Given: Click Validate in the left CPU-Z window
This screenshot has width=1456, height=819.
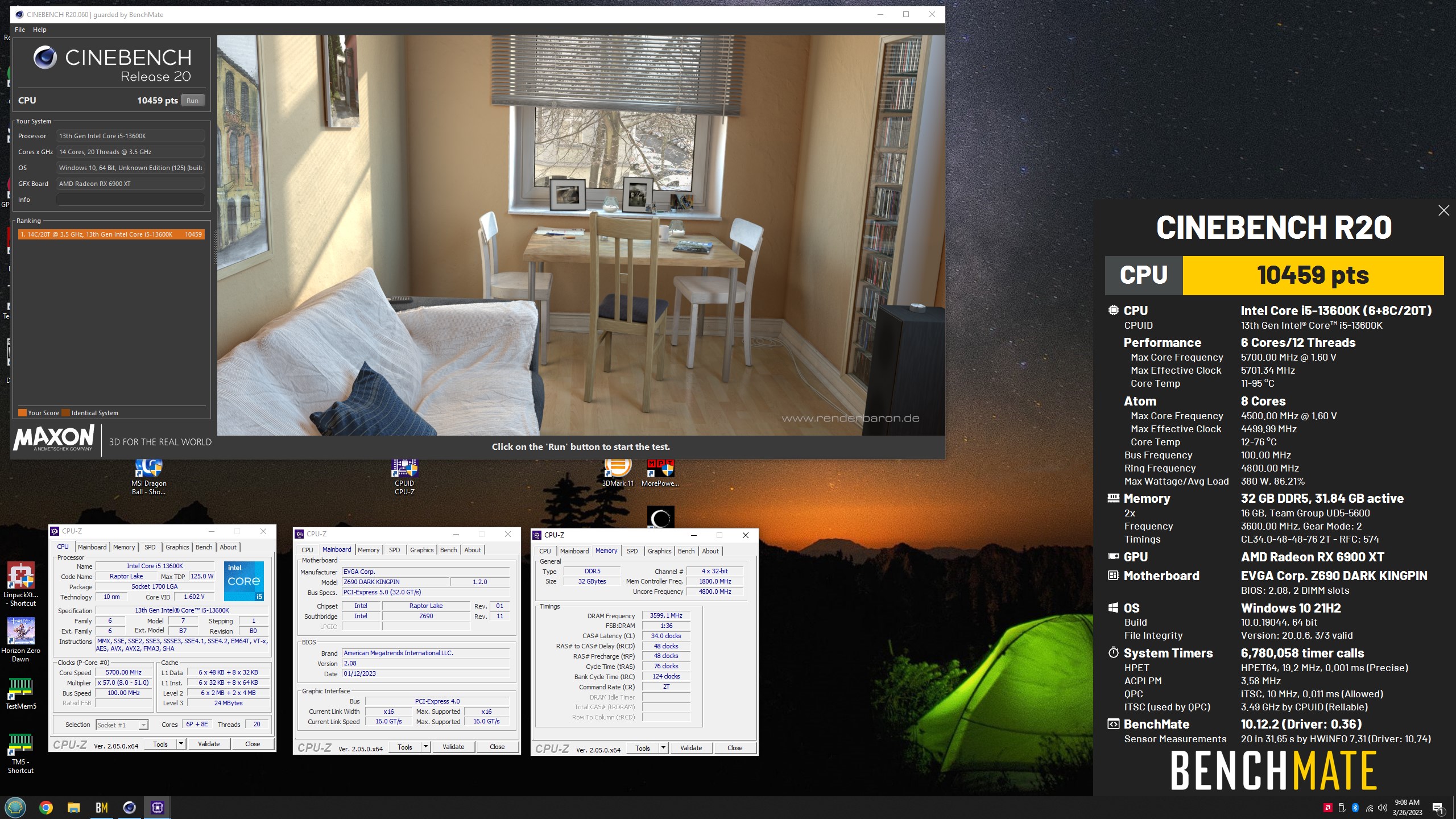Looking at the screenshot, I should coord(209,744).
